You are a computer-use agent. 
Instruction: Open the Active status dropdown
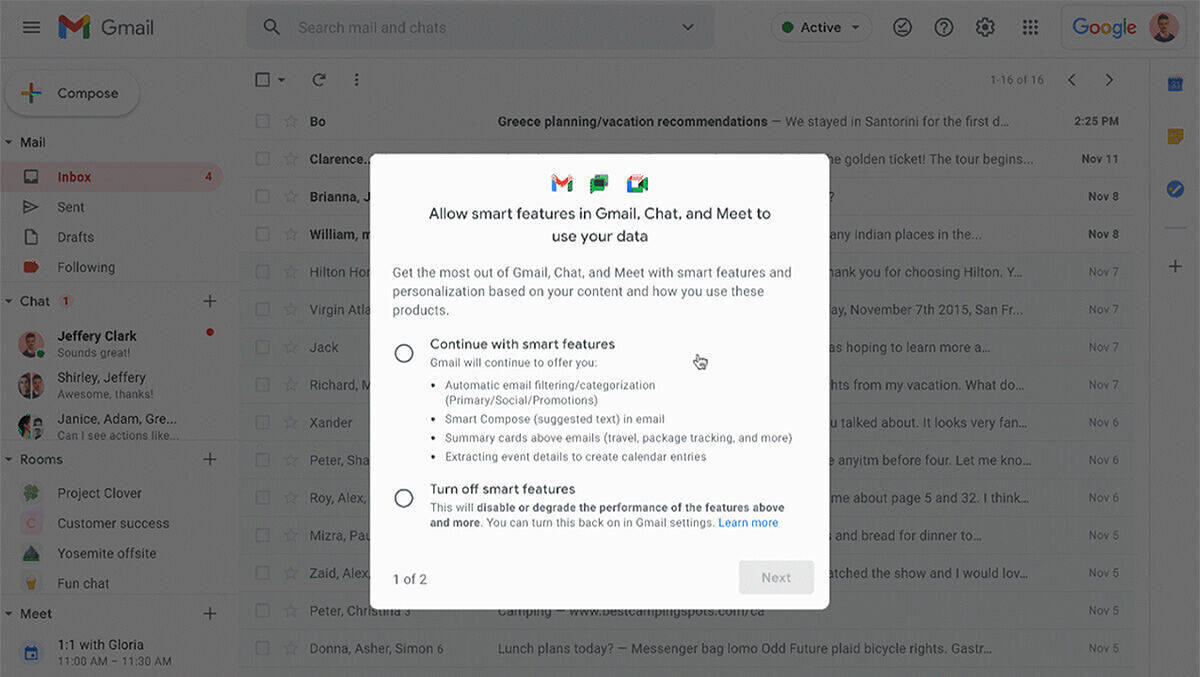pos(821,27)
